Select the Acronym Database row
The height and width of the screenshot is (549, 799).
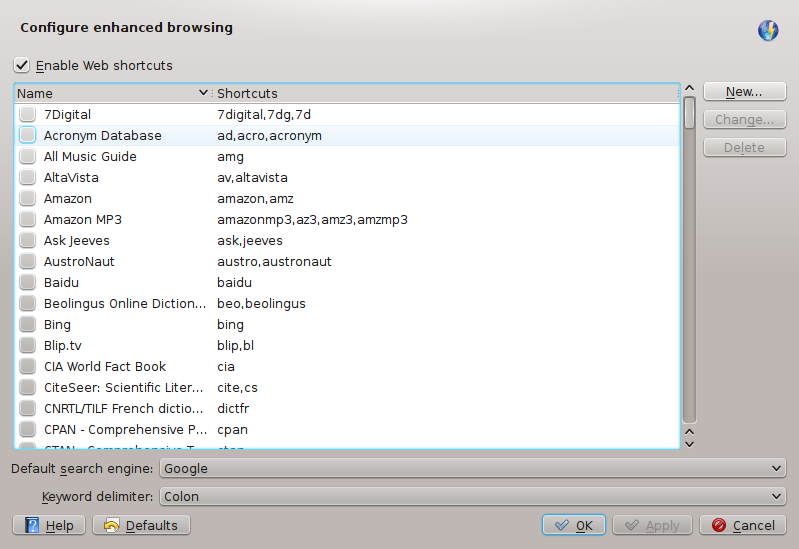pos(103,136)
